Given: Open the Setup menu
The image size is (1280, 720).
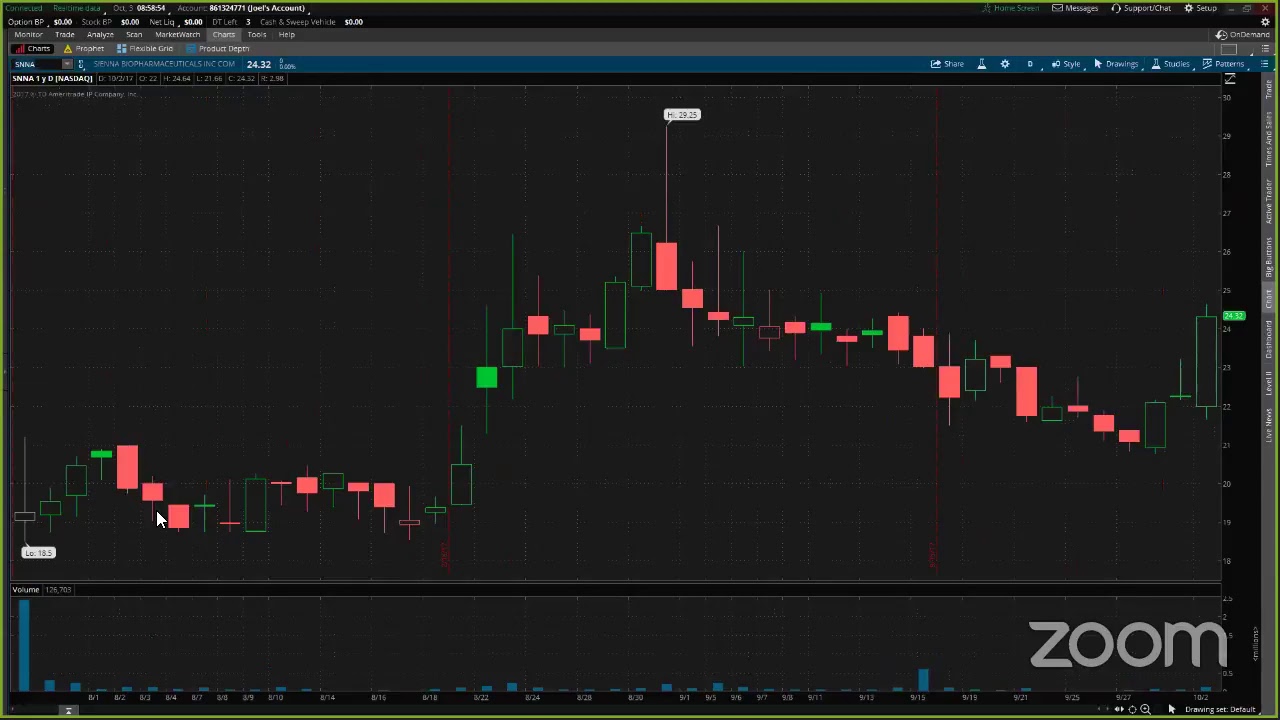Looking at the screenshot, I should (x=1201, y=8).
